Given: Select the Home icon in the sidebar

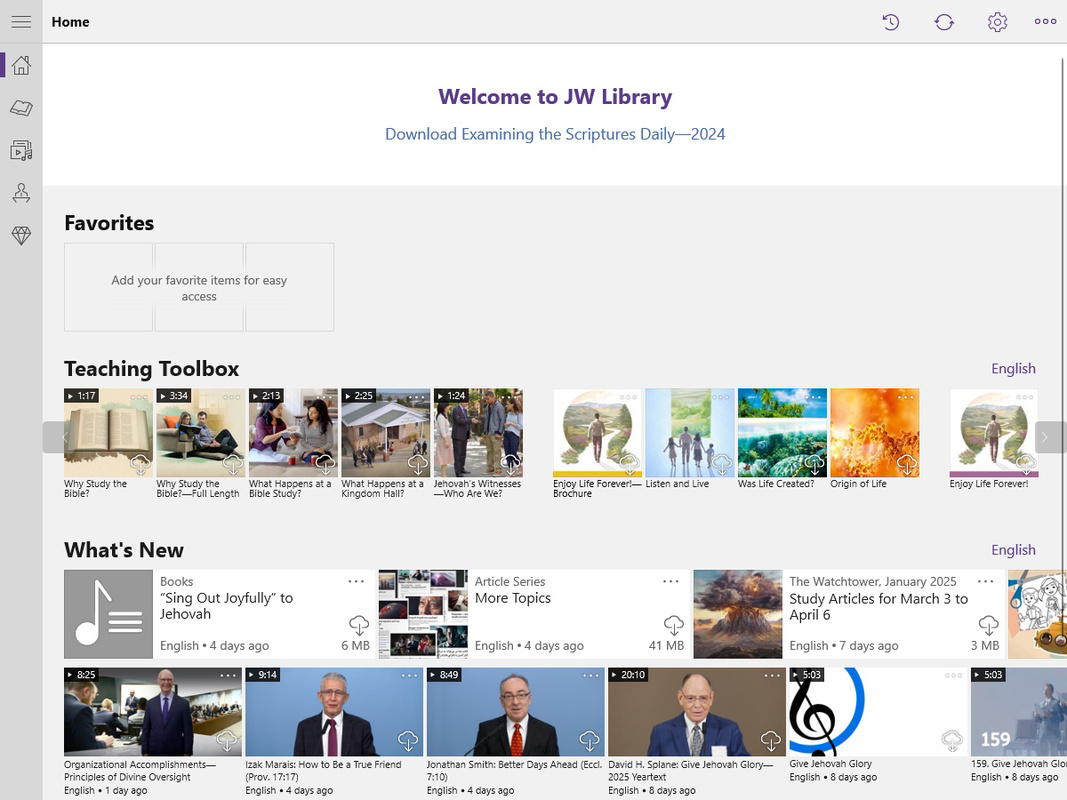Looking at the screenshot, I should click(20, 64).
